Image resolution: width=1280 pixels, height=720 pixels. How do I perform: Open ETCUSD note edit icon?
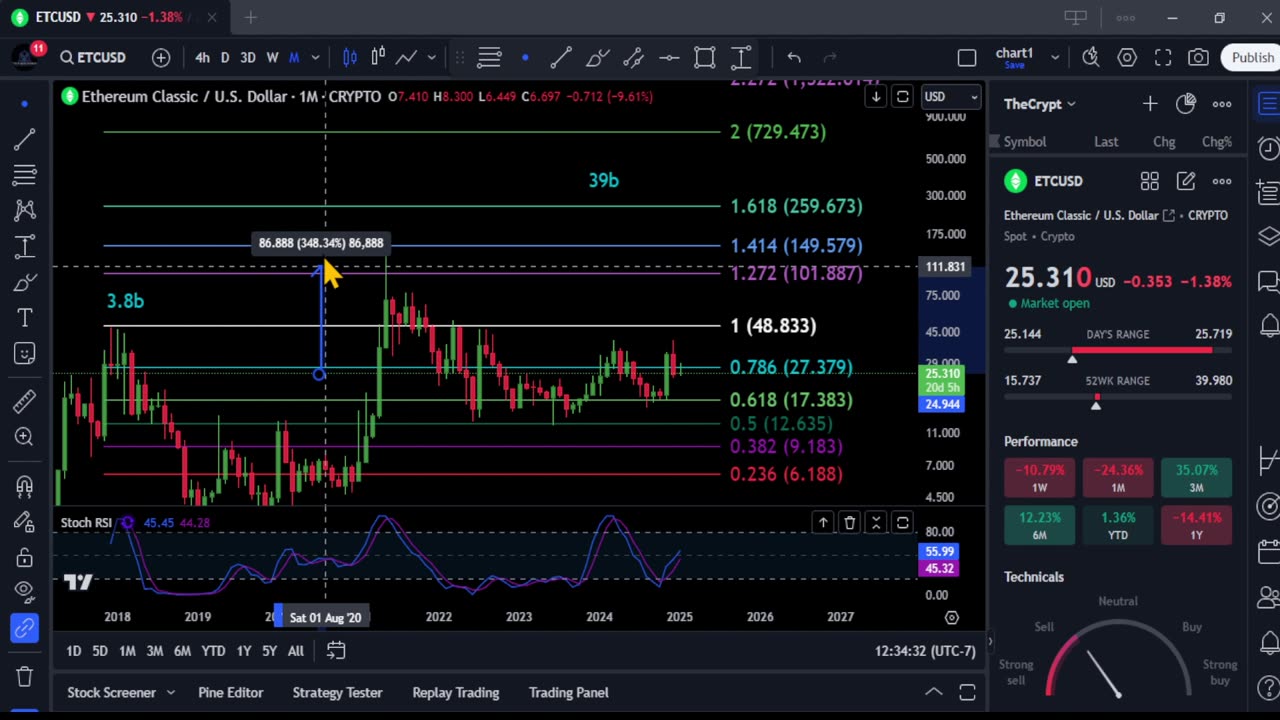coord(1186,181)
